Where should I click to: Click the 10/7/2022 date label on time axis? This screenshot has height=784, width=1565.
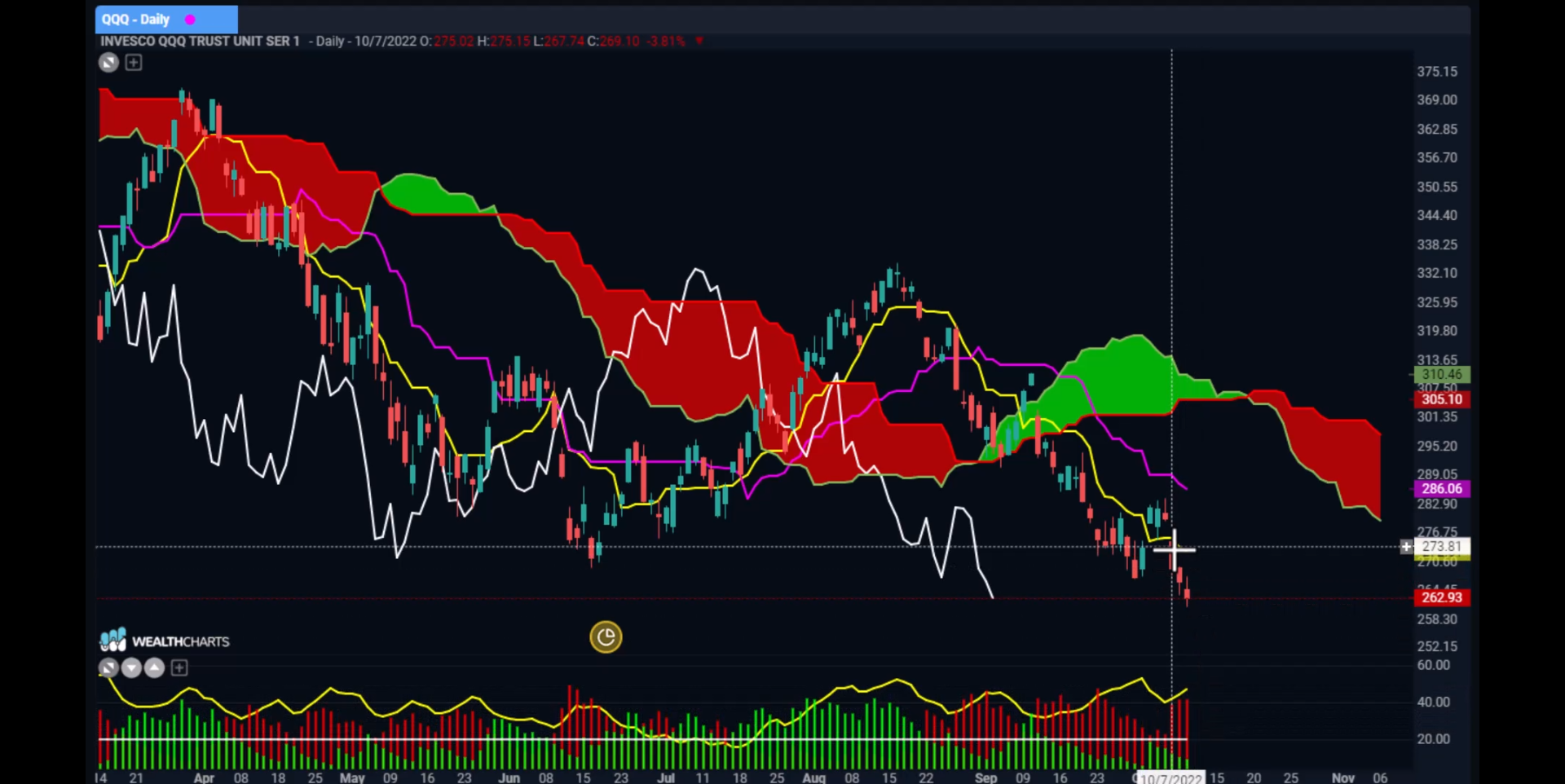coord(1170,778)
